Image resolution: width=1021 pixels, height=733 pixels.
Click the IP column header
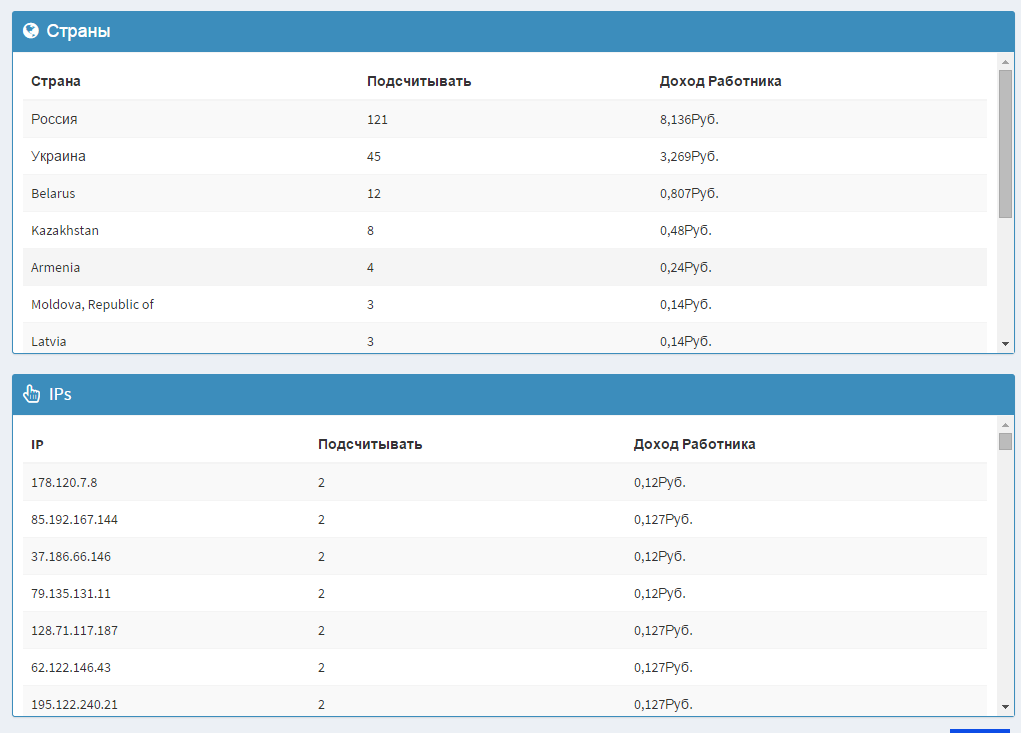tap(37, 445)
